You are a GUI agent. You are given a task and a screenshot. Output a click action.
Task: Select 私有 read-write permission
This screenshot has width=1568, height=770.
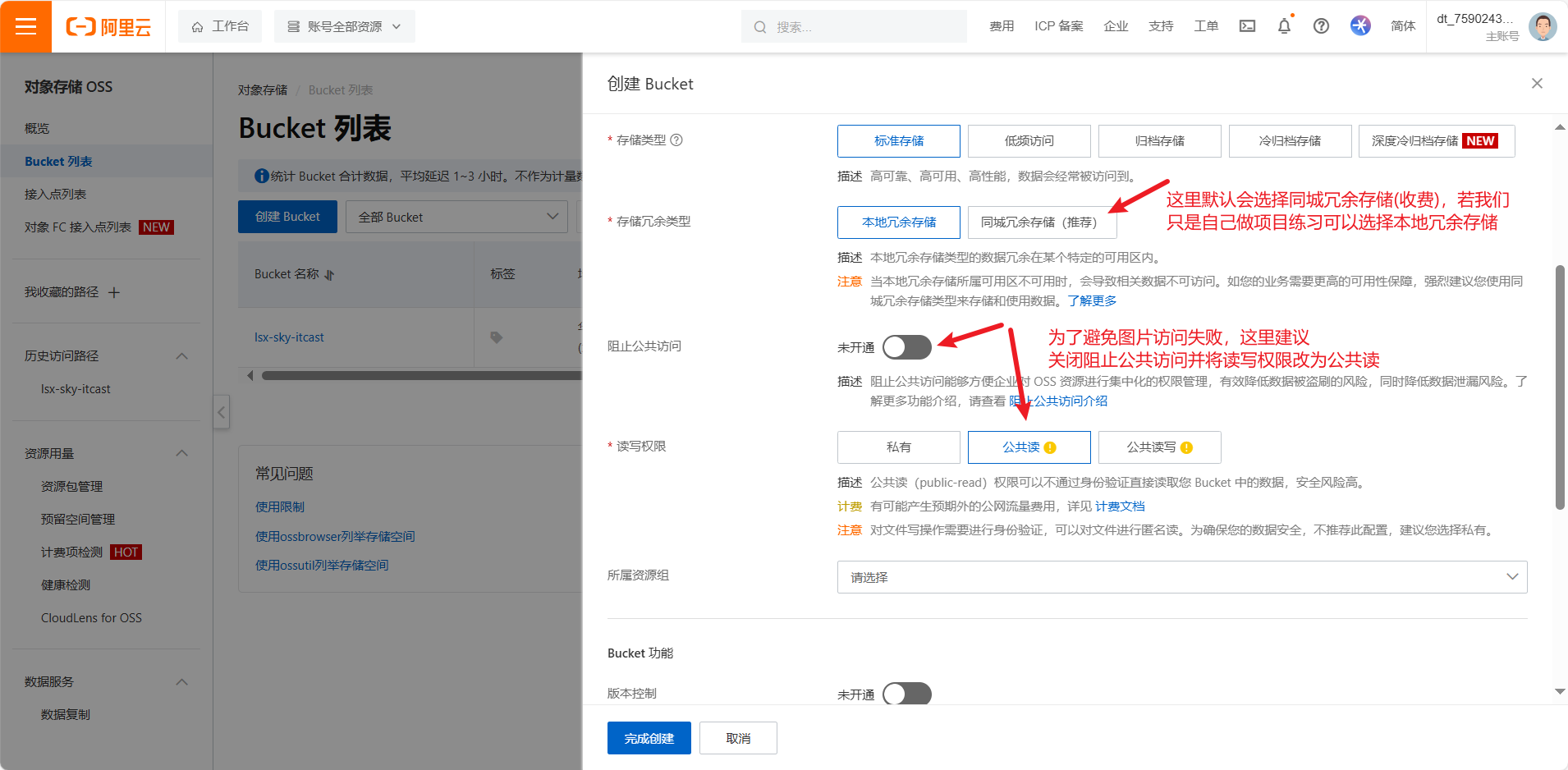click(898, 447)
